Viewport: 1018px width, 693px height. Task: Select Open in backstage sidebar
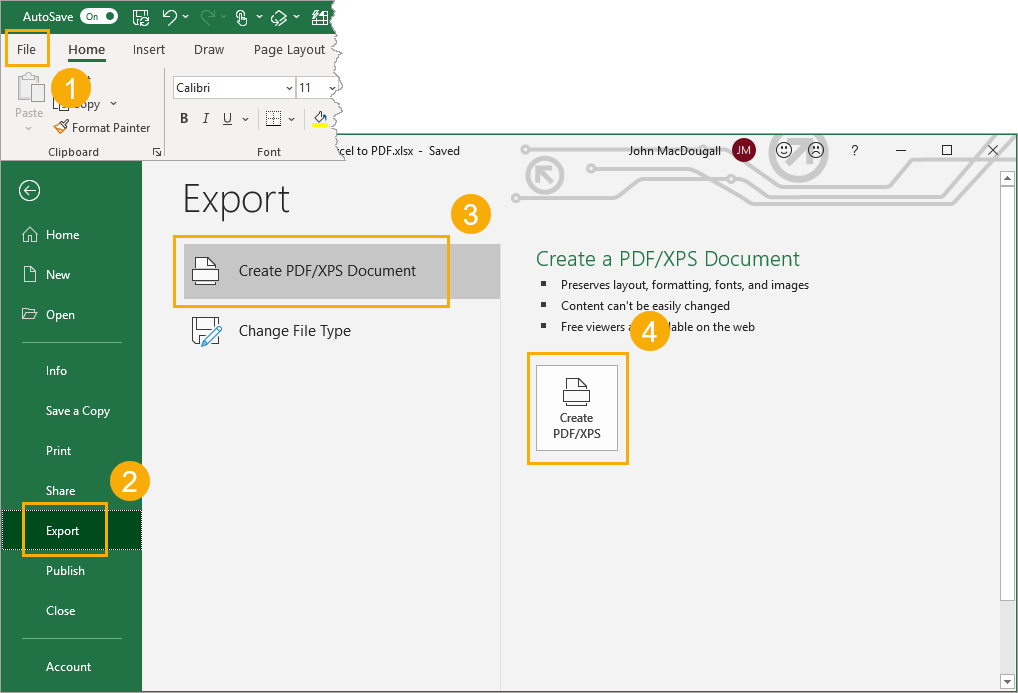pos(60,315)
